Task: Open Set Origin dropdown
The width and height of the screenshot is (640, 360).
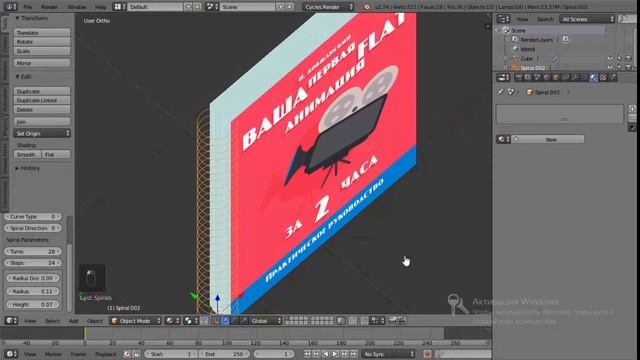Action: 42,133
